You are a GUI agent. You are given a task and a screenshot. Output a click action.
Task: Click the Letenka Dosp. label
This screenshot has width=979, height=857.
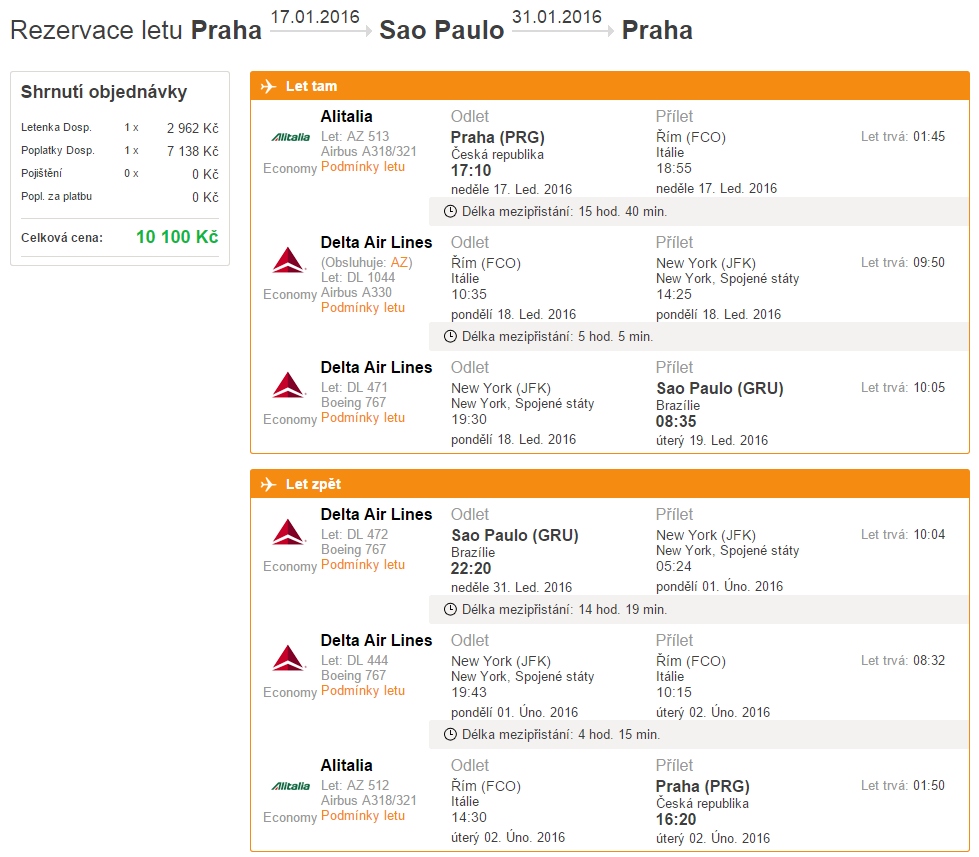point(56,127)
